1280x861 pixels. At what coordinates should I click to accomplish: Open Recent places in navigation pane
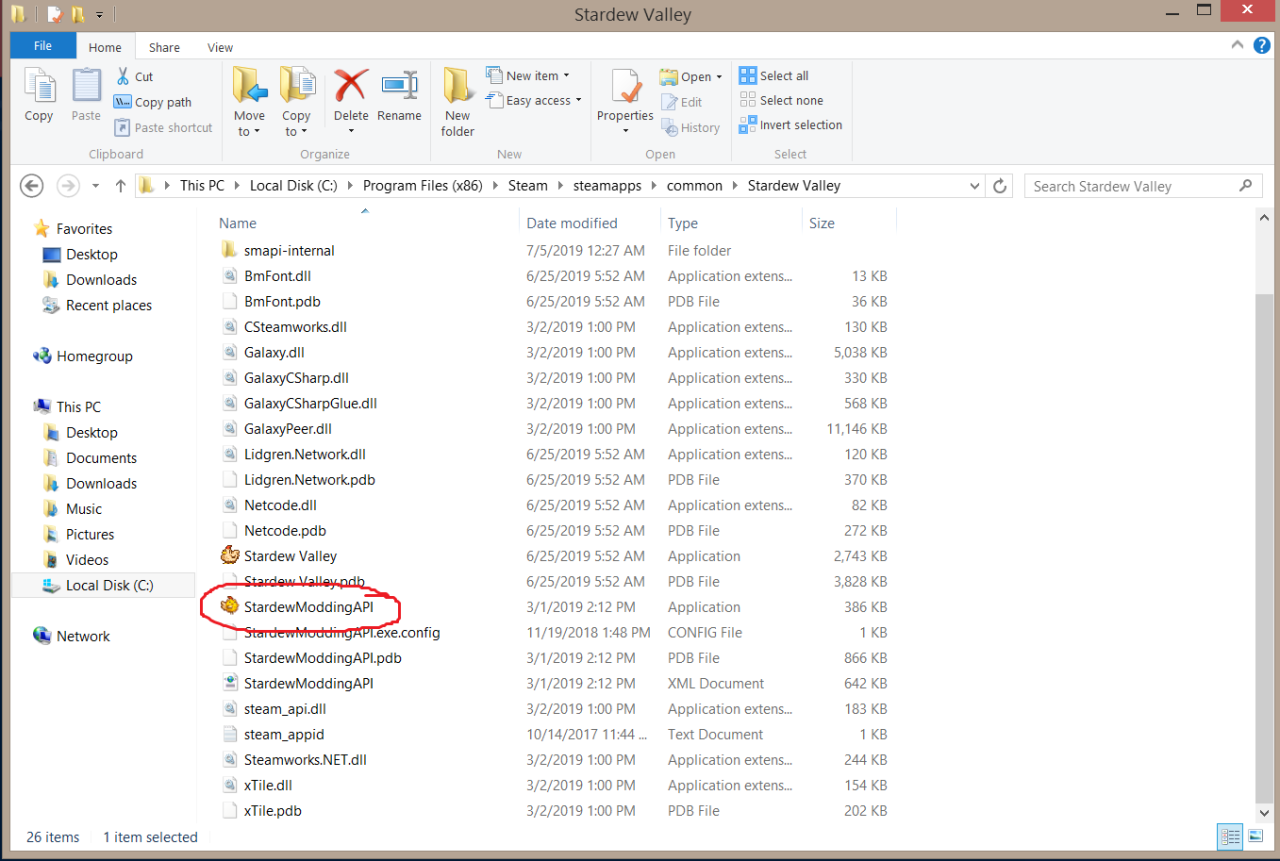click(109, 305)
